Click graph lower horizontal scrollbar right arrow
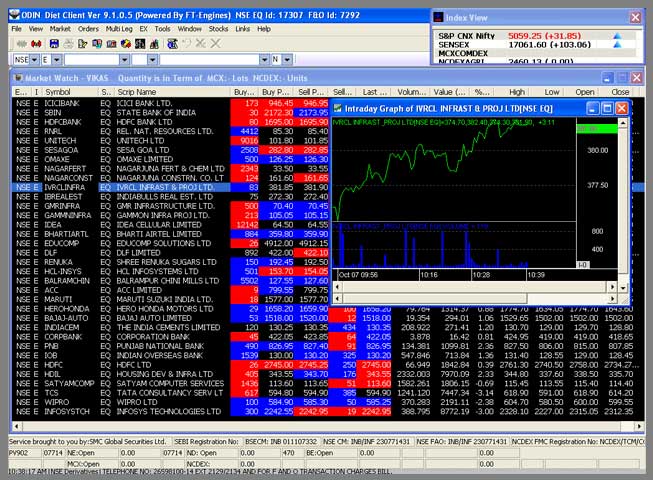The width and height of the screenshot is (653, 480). 612,298
